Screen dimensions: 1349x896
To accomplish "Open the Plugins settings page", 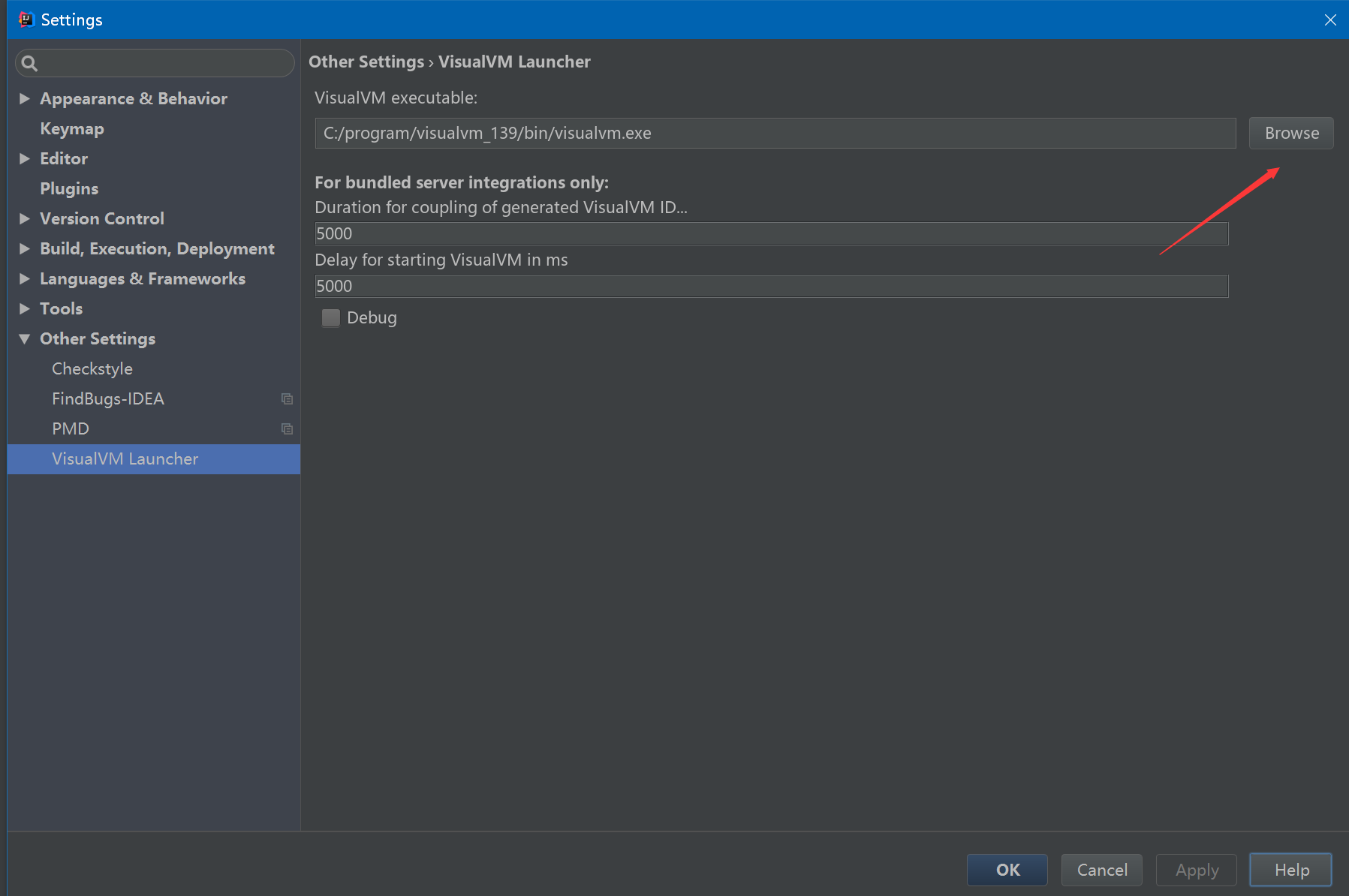I will pyautogui.click(x=69, y=188).
